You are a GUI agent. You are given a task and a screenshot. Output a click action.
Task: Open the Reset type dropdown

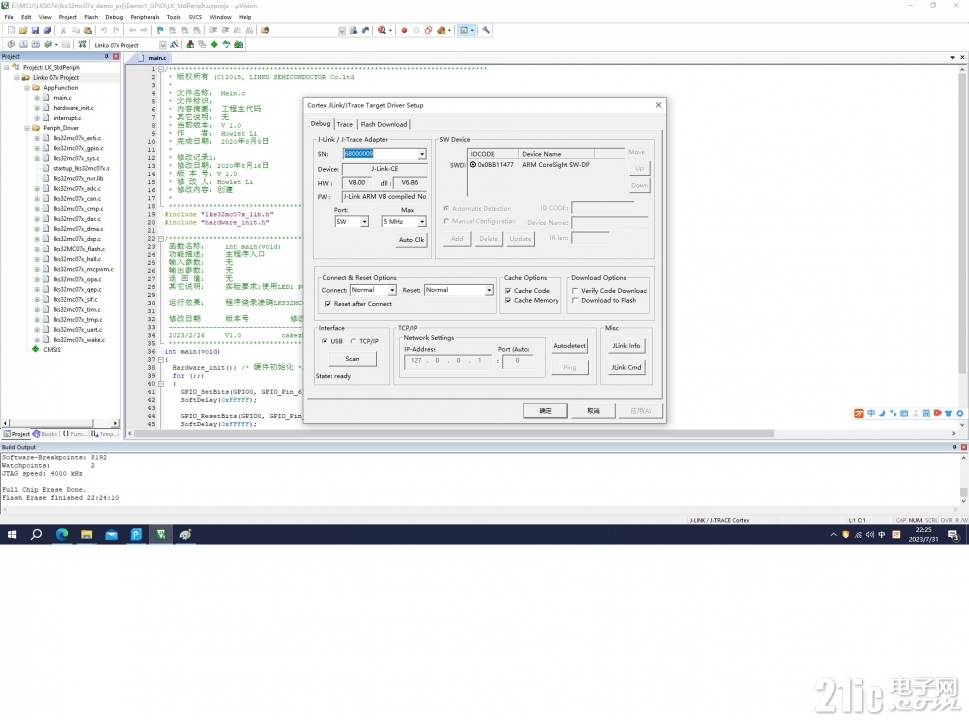coord(489,290)
